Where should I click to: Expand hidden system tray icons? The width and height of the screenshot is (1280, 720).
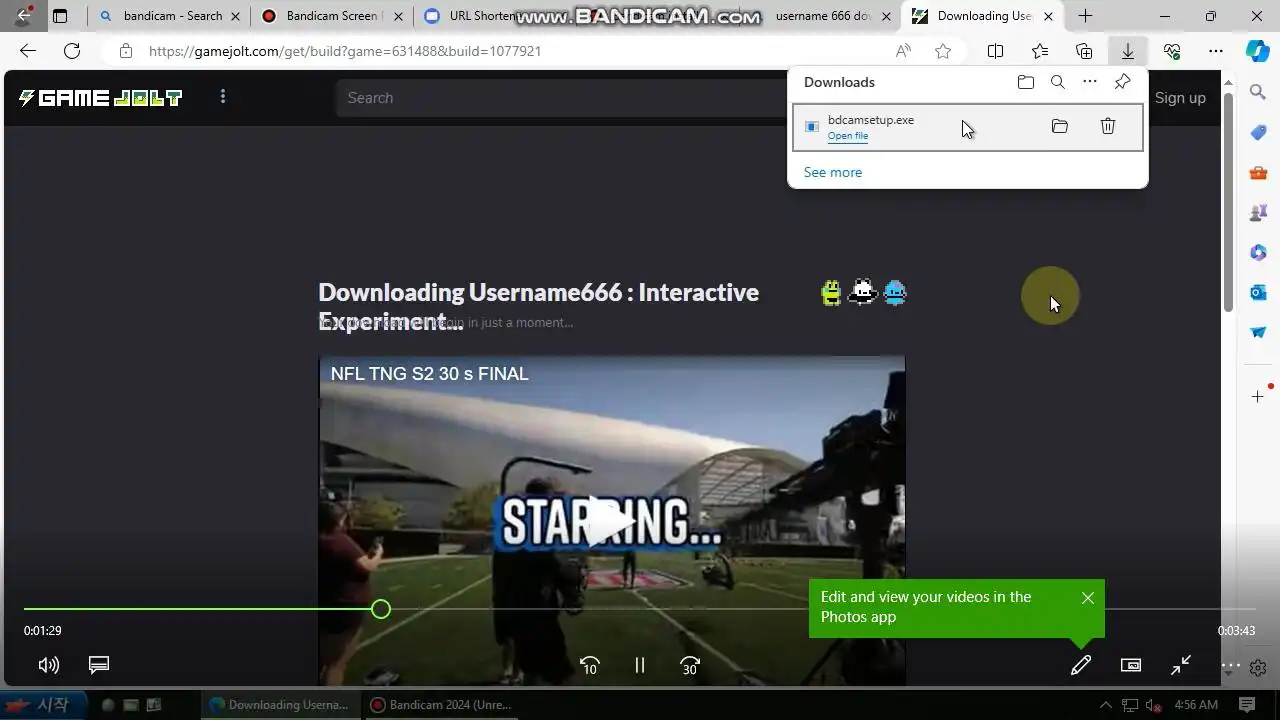point(1106,705)
